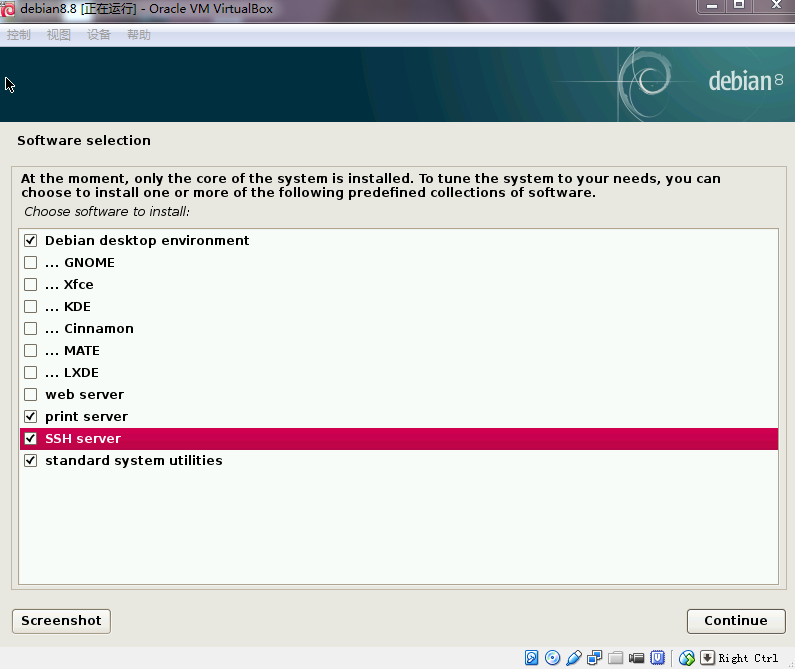Select the standard system utilities row
Screen dimensions: 795x669
click(134, 461)
